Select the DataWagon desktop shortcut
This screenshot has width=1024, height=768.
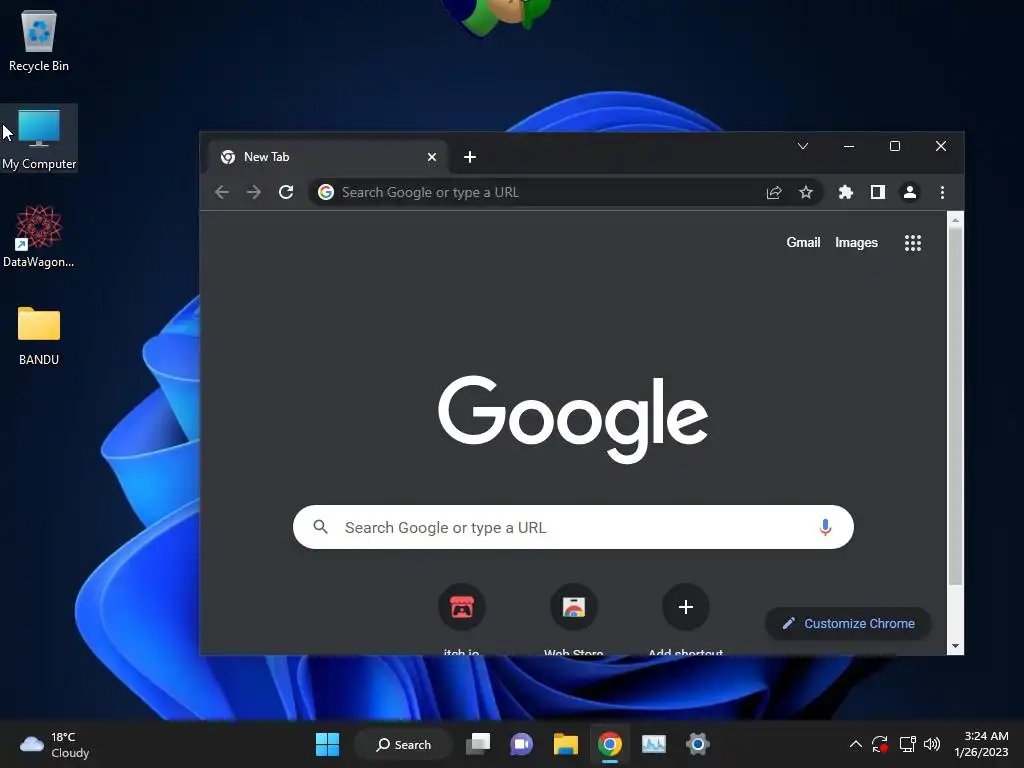coord(39,236)
